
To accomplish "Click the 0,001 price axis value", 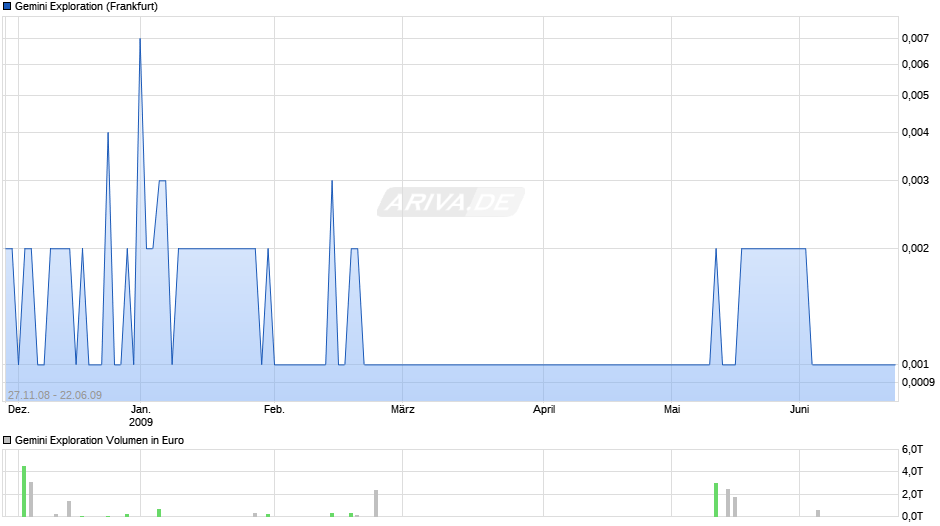I will click(x=915, y=364).
